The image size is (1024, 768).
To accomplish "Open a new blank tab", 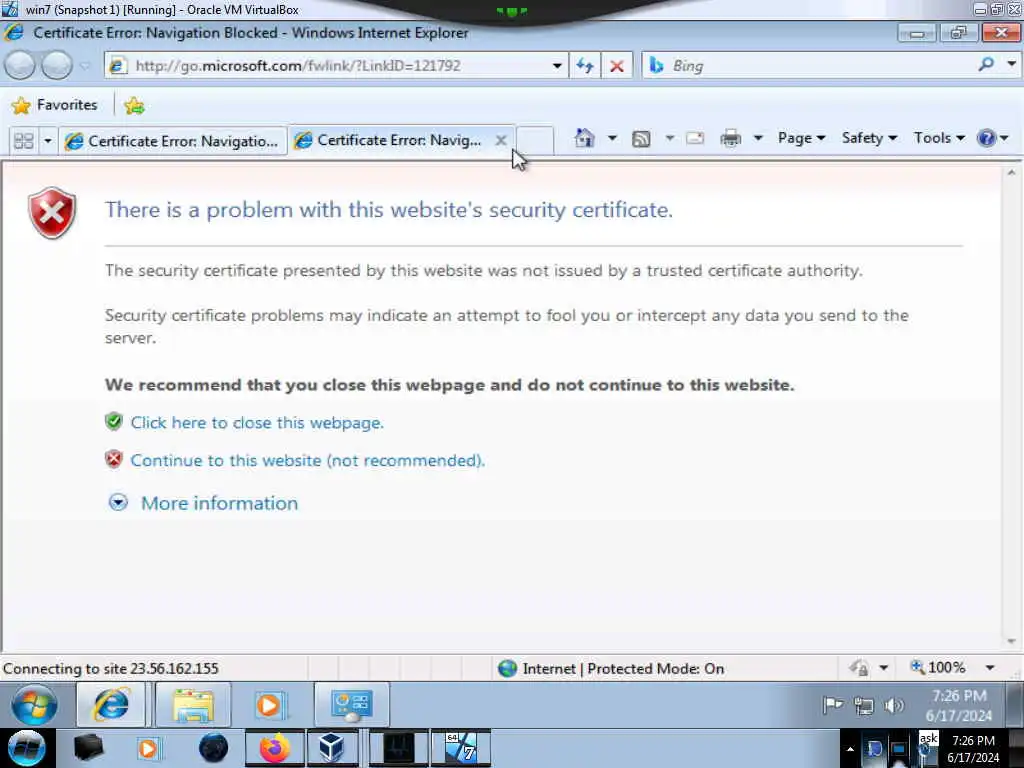I will pos(536,140).
